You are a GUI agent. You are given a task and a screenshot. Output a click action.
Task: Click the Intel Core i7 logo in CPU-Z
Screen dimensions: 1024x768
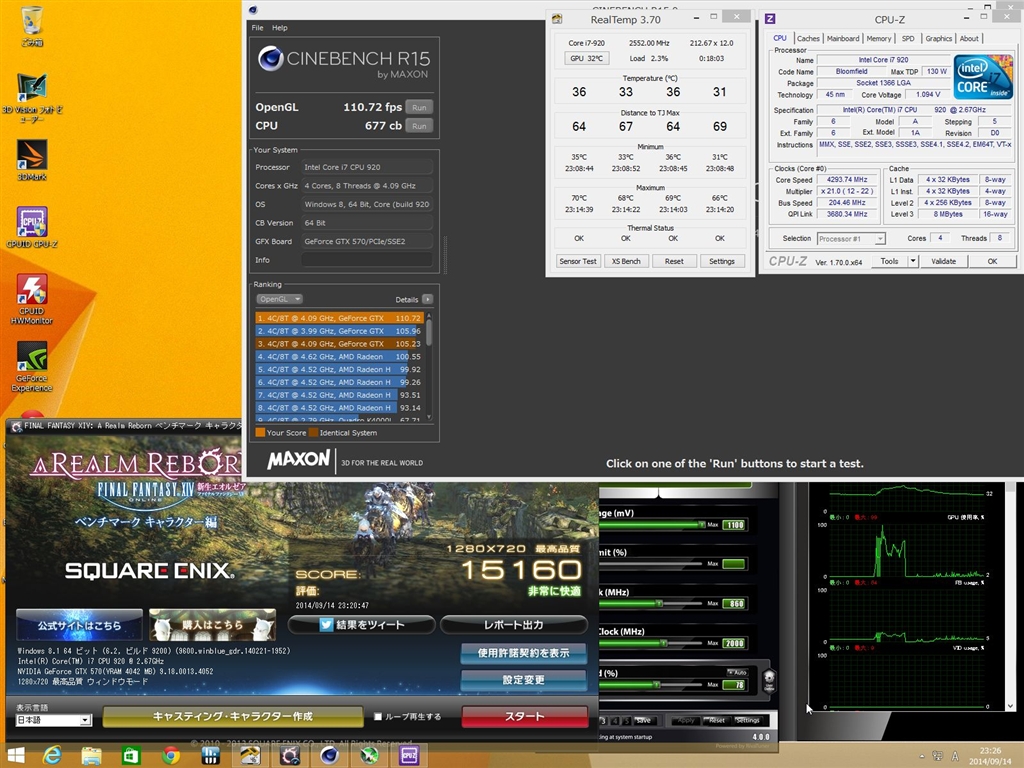pyautogui.click(x=983, y=77)
